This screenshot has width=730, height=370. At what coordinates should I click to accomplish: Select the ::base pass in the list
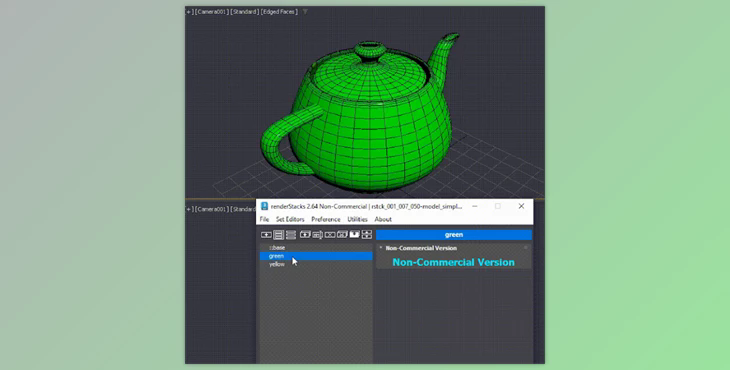coord(316,248)
